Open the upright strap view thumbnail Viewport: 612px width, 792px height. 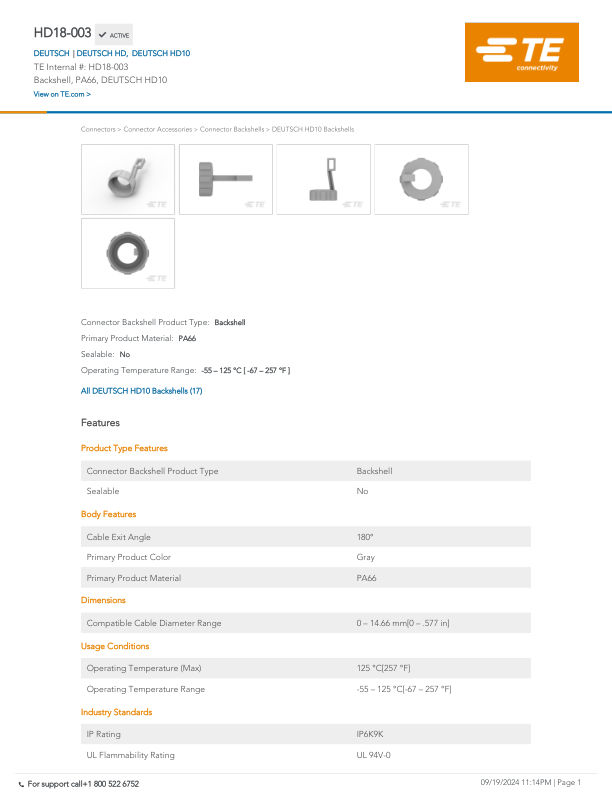tap(323, 179)
